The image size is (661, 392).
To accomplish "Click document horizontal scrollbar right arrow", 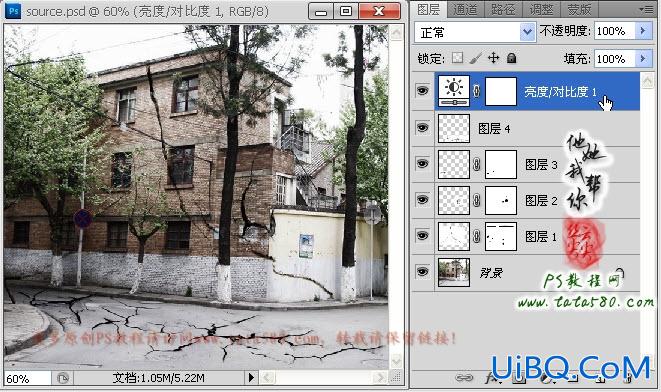I will pos(381,377).
